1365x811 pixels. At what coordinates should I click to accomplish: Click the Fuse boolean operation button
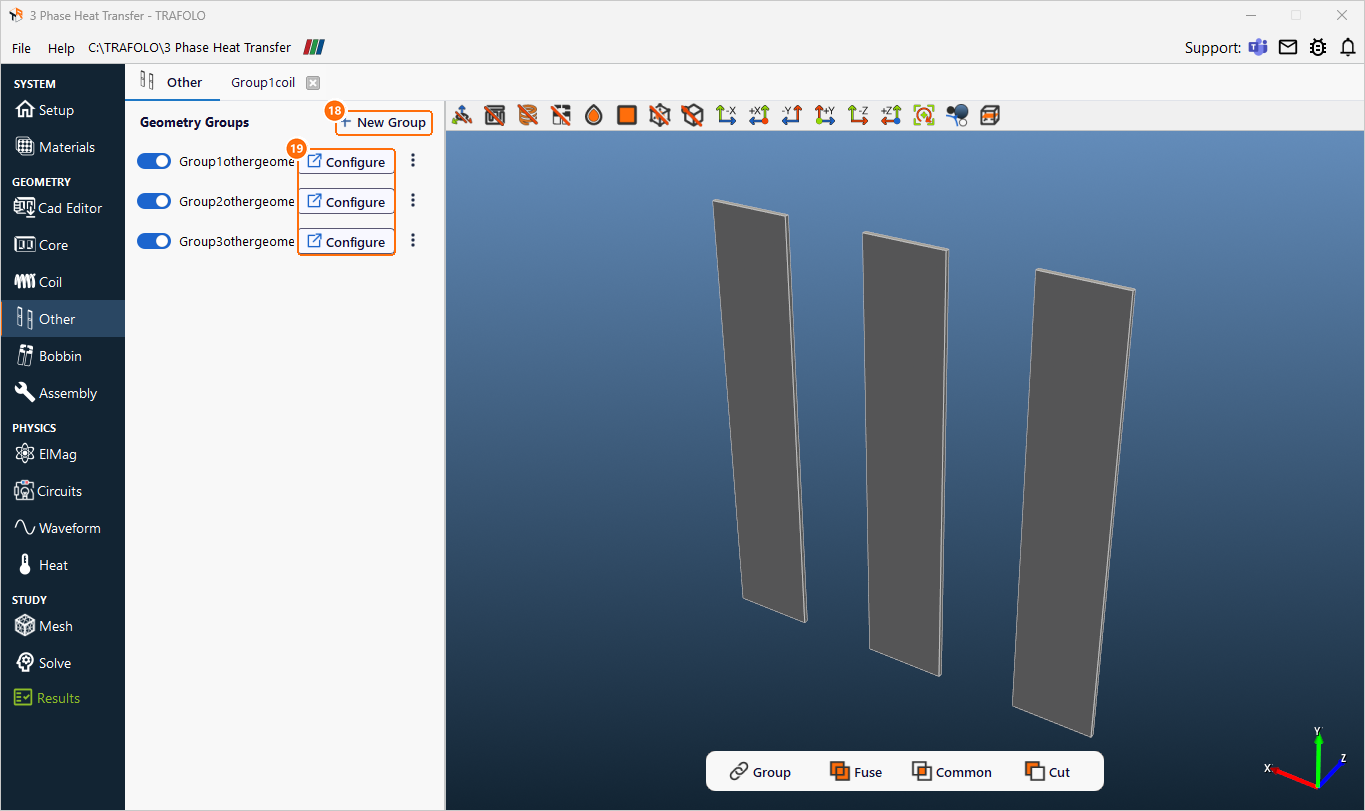[x=856, y=772]
